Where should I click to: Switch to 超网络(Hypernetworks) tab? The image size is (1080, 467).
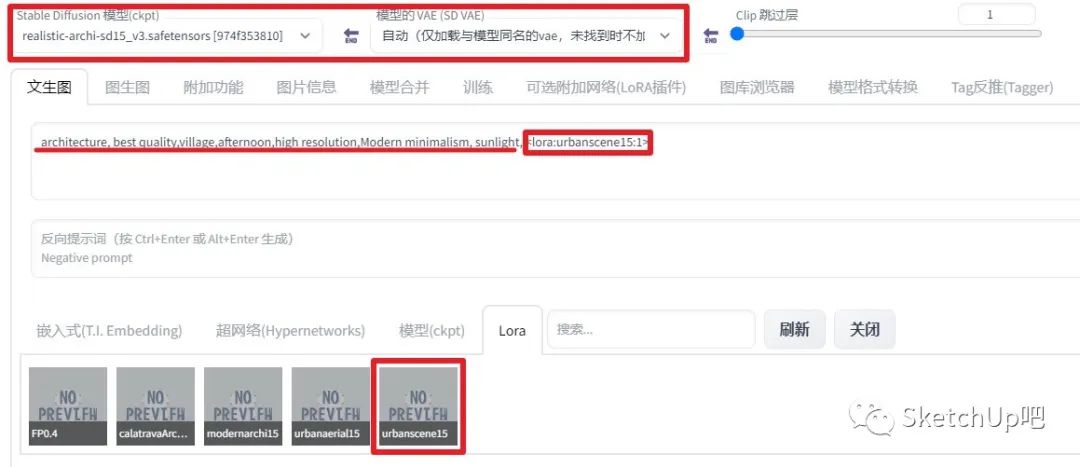click(290, 331)
